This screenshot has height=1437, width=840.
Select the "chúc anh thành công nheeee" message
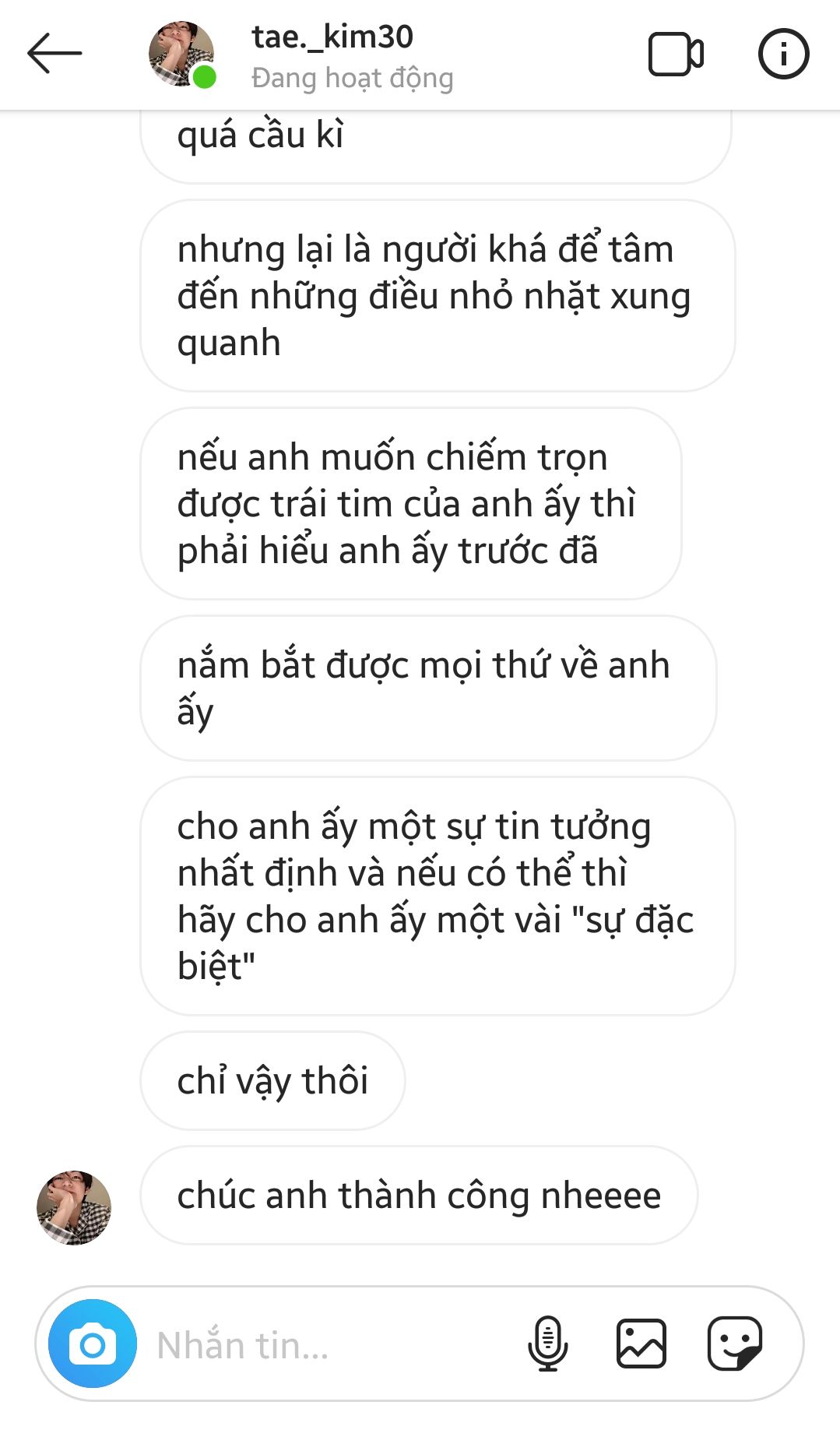click(419, 1195)
